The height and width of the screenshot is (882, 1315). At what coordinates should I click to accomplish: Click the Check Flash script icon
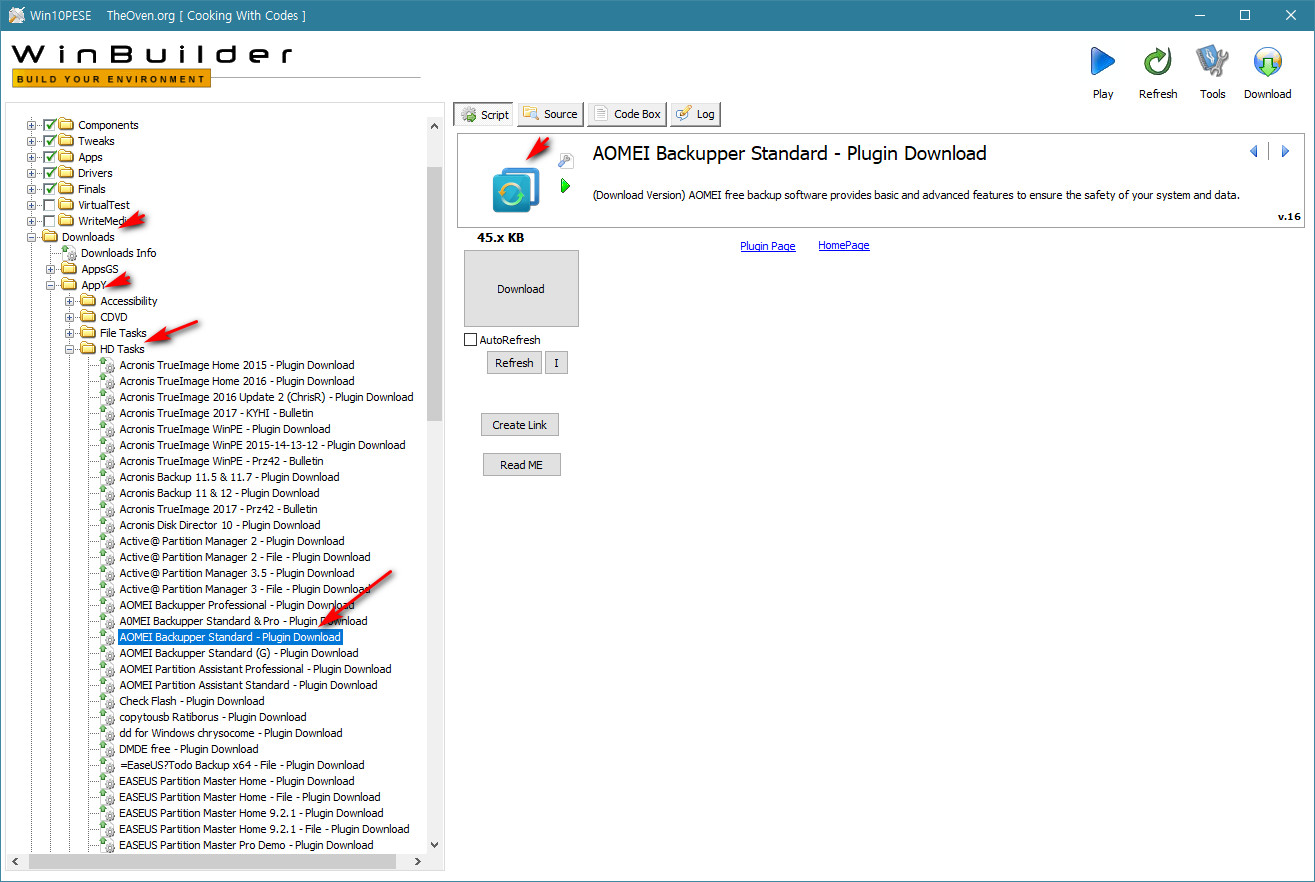tap(107, 701)
